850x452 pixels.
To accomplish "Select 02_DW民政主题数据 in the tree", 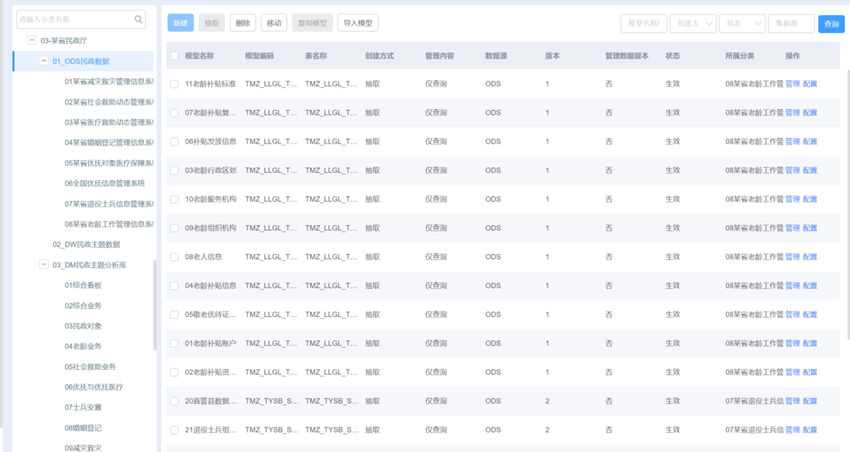I will (x=86, y=244).
